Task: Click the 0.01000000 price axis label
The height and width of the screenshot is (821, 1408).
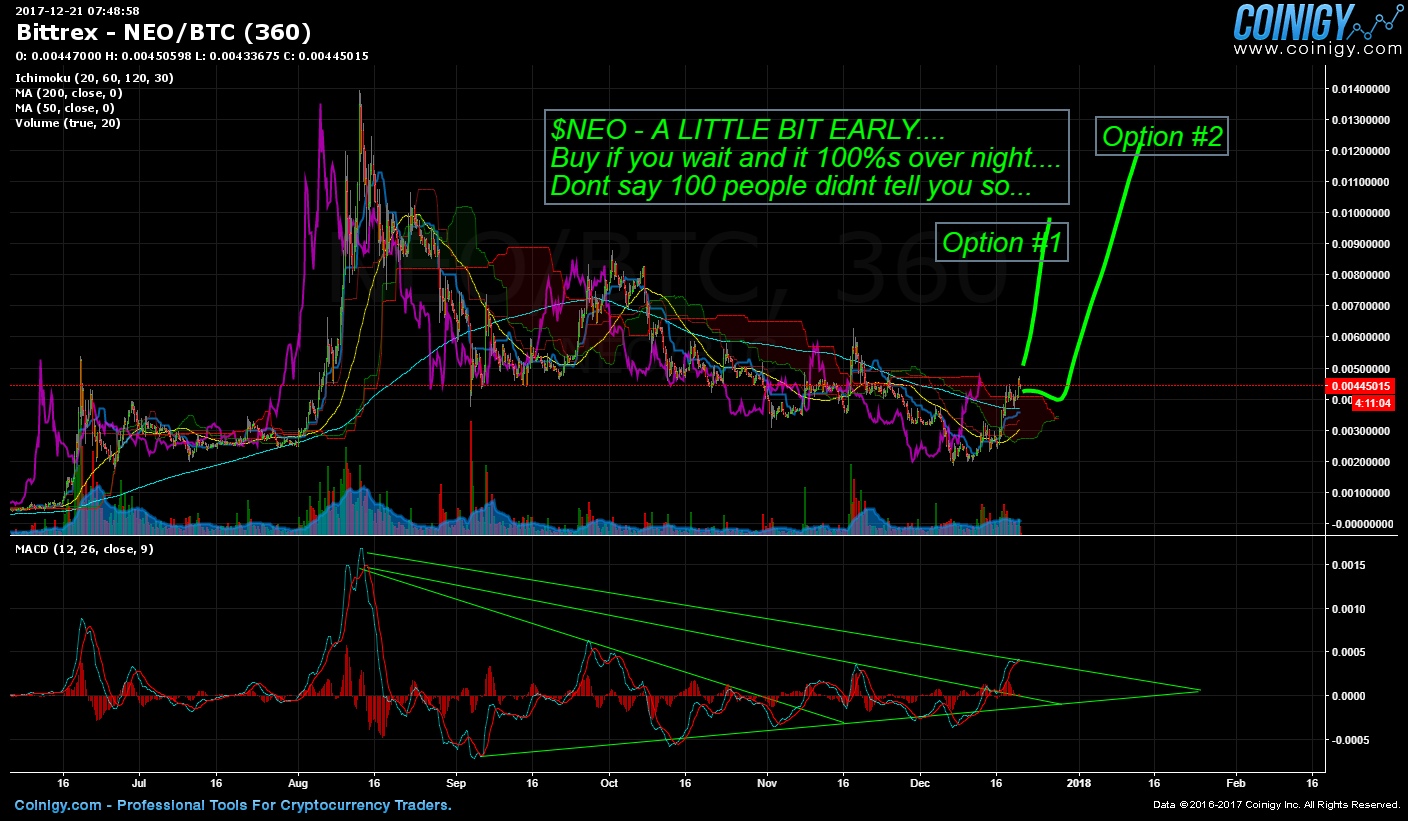Action: 1362,213
